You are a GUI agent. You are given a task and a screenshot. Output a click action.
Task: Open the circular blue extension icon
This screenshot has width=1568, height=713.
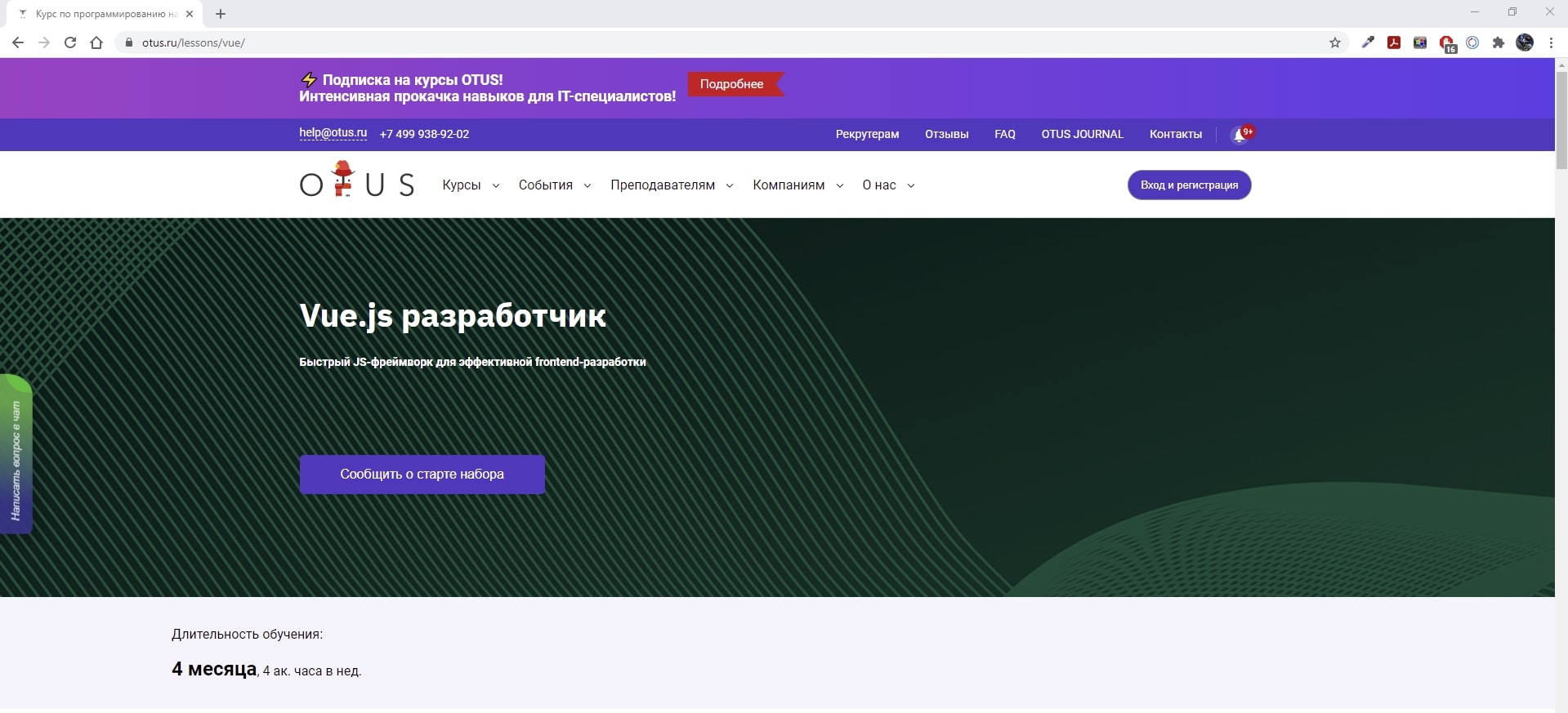(1472, 42)
